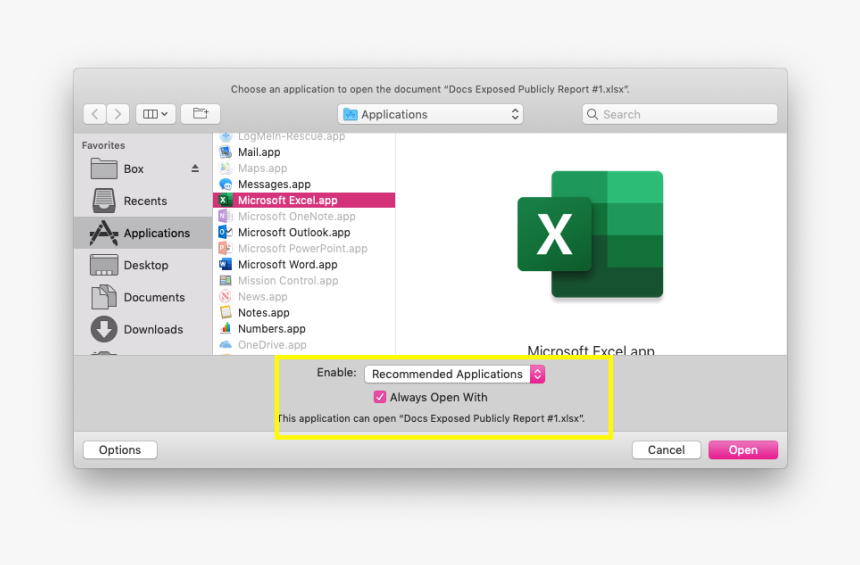This screenshot has width=860, height=565.
Task: Click the Box folder icon
Action: [x=104, y=168]
